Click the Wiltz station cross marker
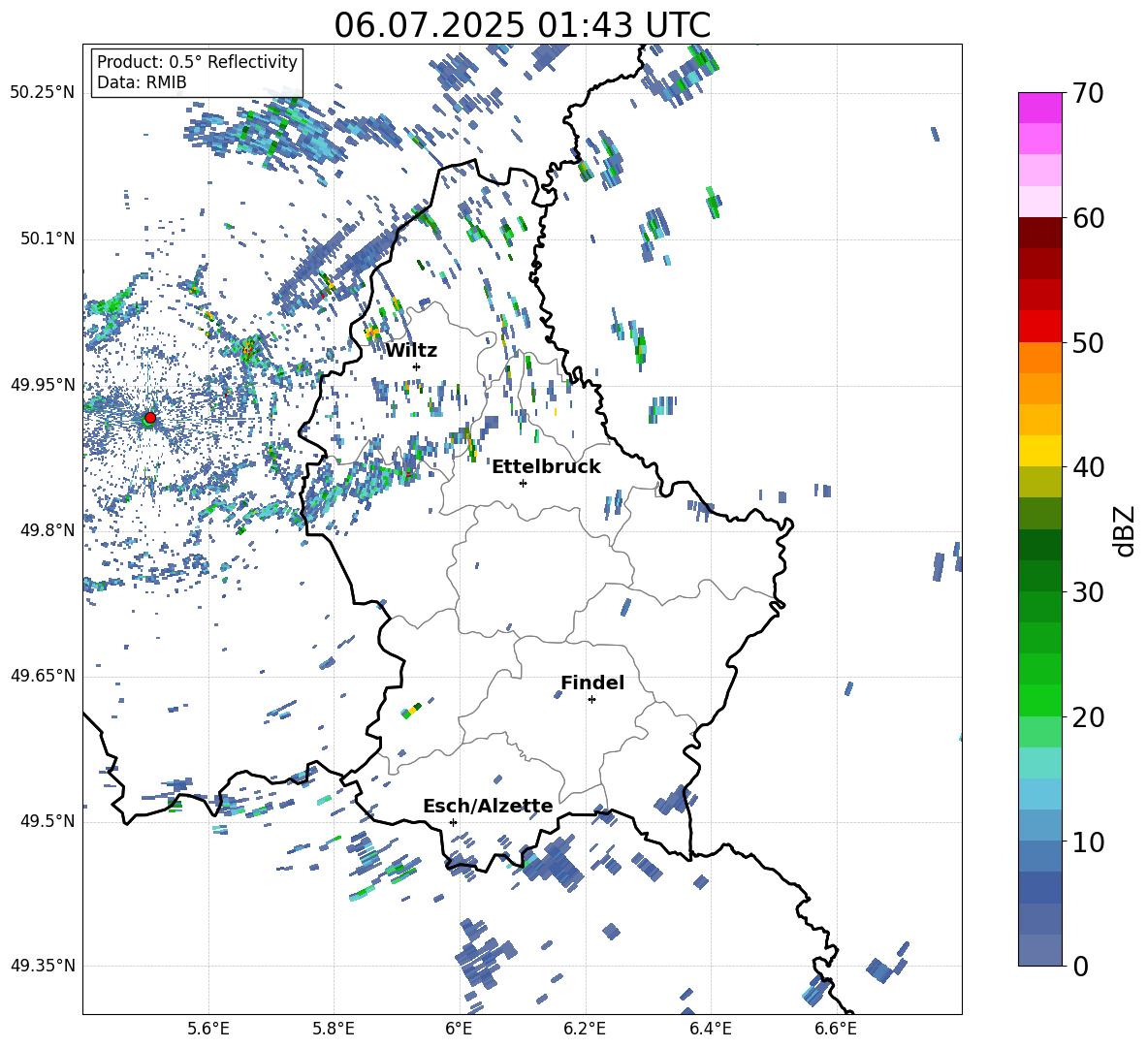The image size is (1148, 1048). pos(417,366)
